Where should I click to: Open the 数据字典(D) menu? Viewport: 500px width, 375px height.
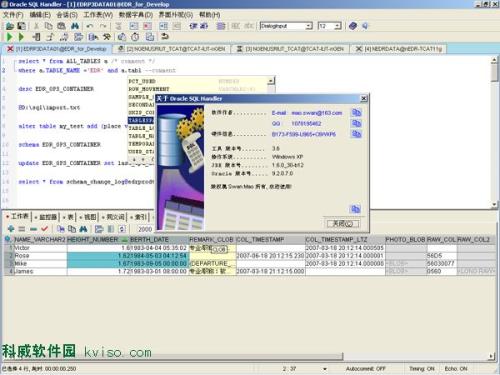click(136, 15)
